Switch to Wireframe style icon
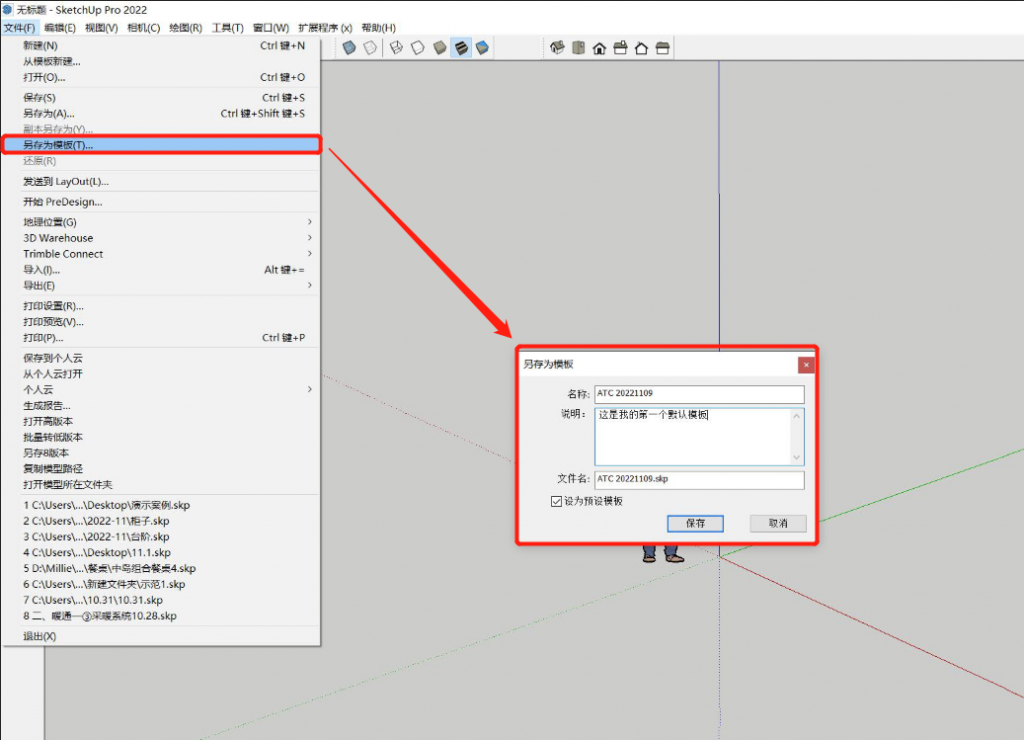 [396, 48]
